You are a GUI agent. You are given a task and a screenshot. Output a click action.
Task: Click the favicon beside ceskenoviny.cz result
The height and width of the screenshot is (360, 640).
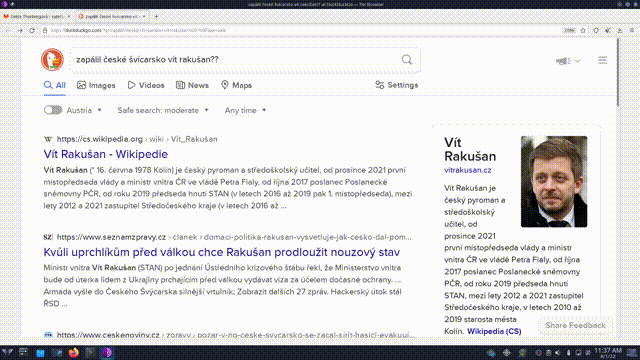coord(48,335)
